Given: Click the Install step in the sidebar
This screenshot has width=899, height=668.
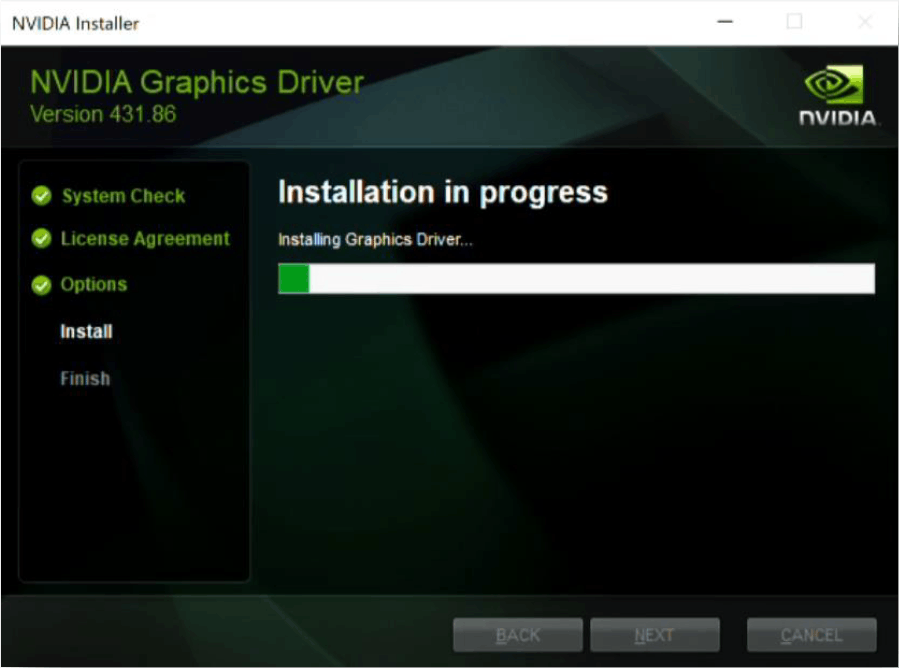Looking at the screenshot, I should pos(86,331).
